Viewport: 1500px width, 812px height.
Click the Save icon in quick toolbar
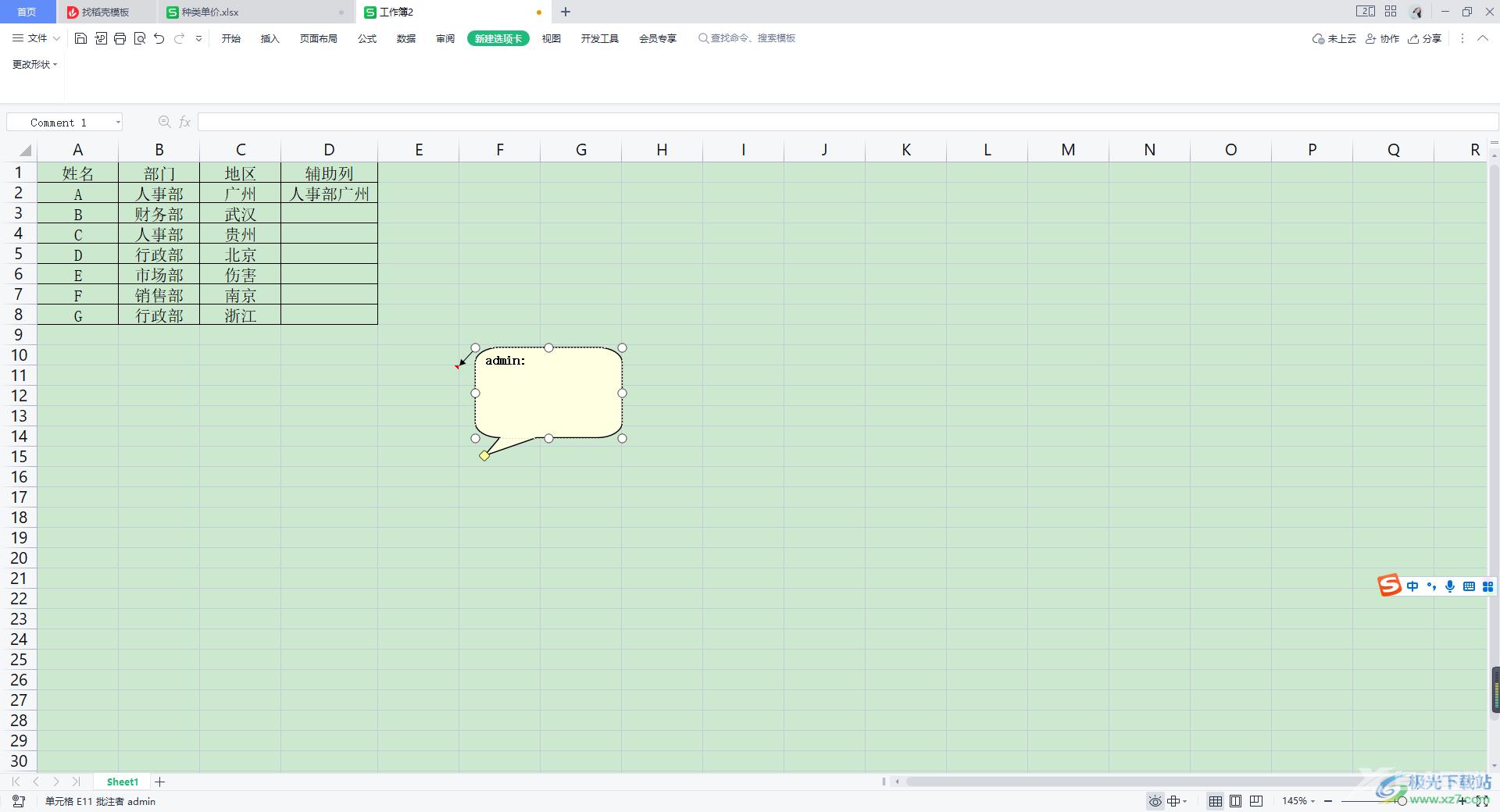(80, 38)
